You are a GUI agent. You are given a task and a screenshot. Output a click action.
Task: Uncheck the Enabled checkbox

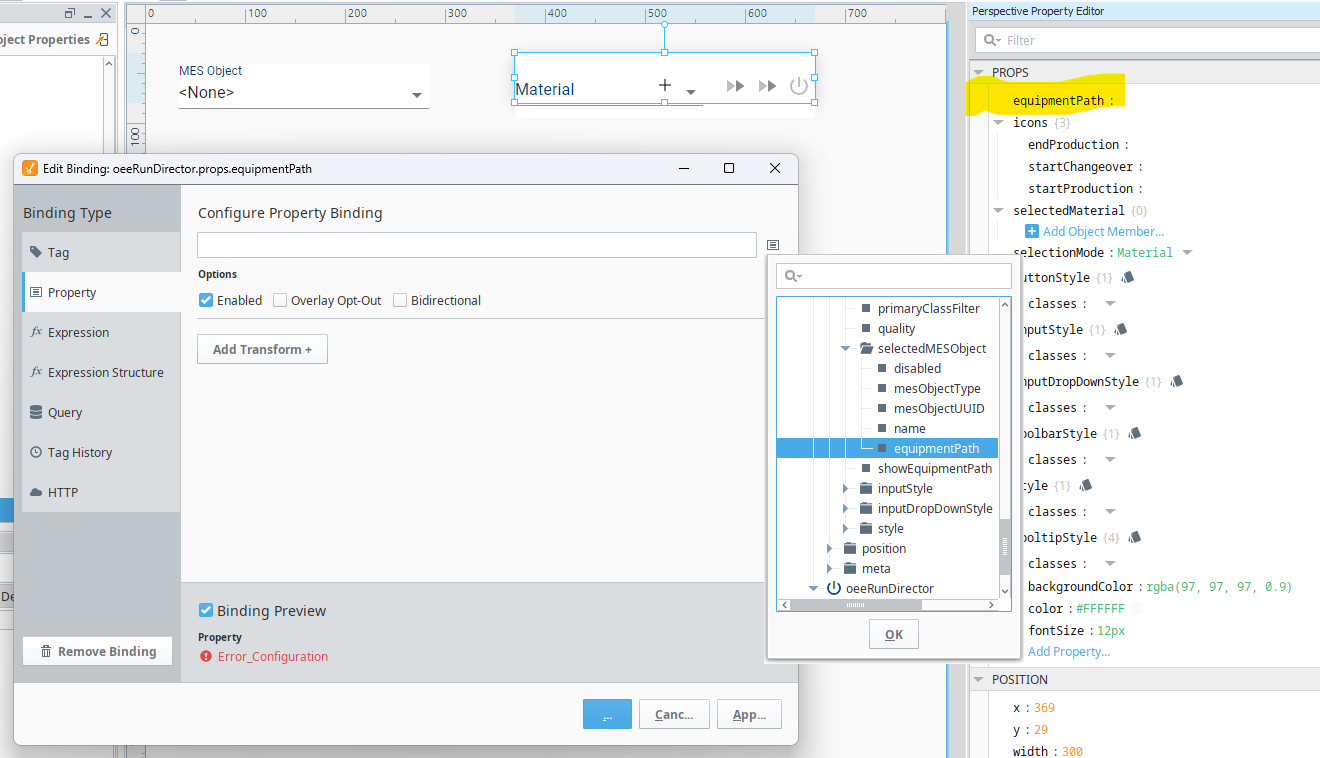coord(206,300)
